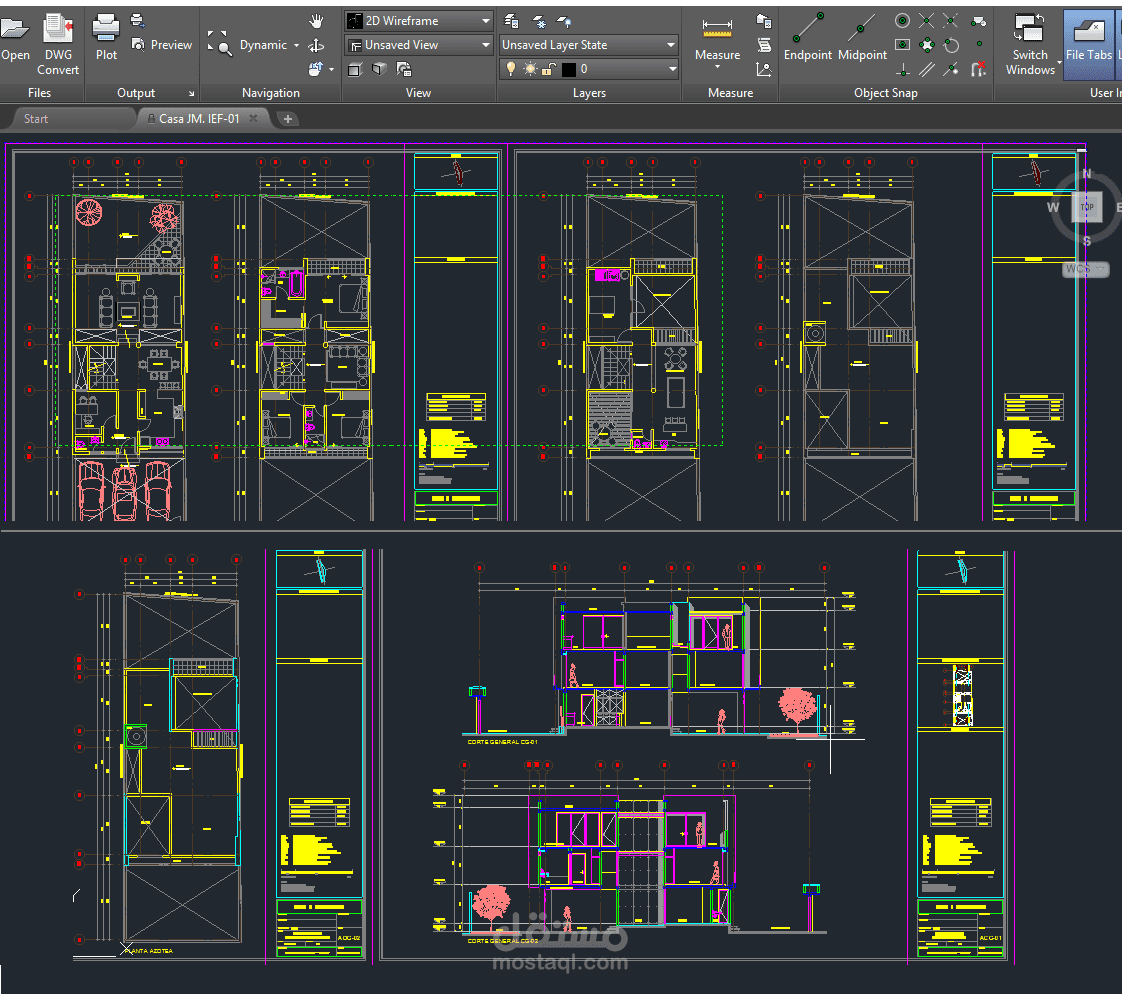Open the WCS coordinate system dropdown
This screenshot has width=1122, height=994.
tap(1086, 269)
